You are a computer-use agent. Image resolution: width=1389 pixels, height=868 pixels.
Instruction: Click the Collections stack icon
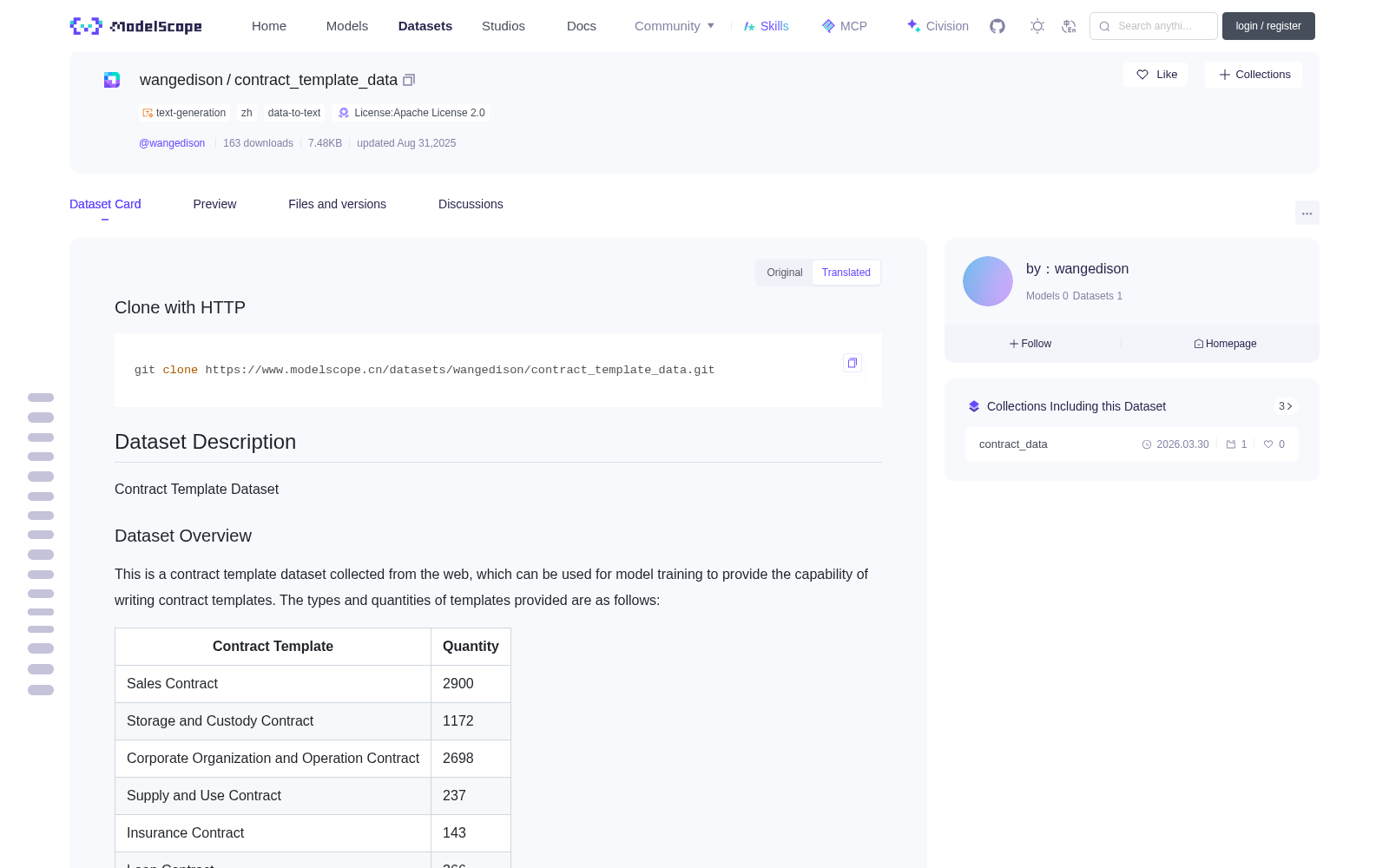coord(974,406)
